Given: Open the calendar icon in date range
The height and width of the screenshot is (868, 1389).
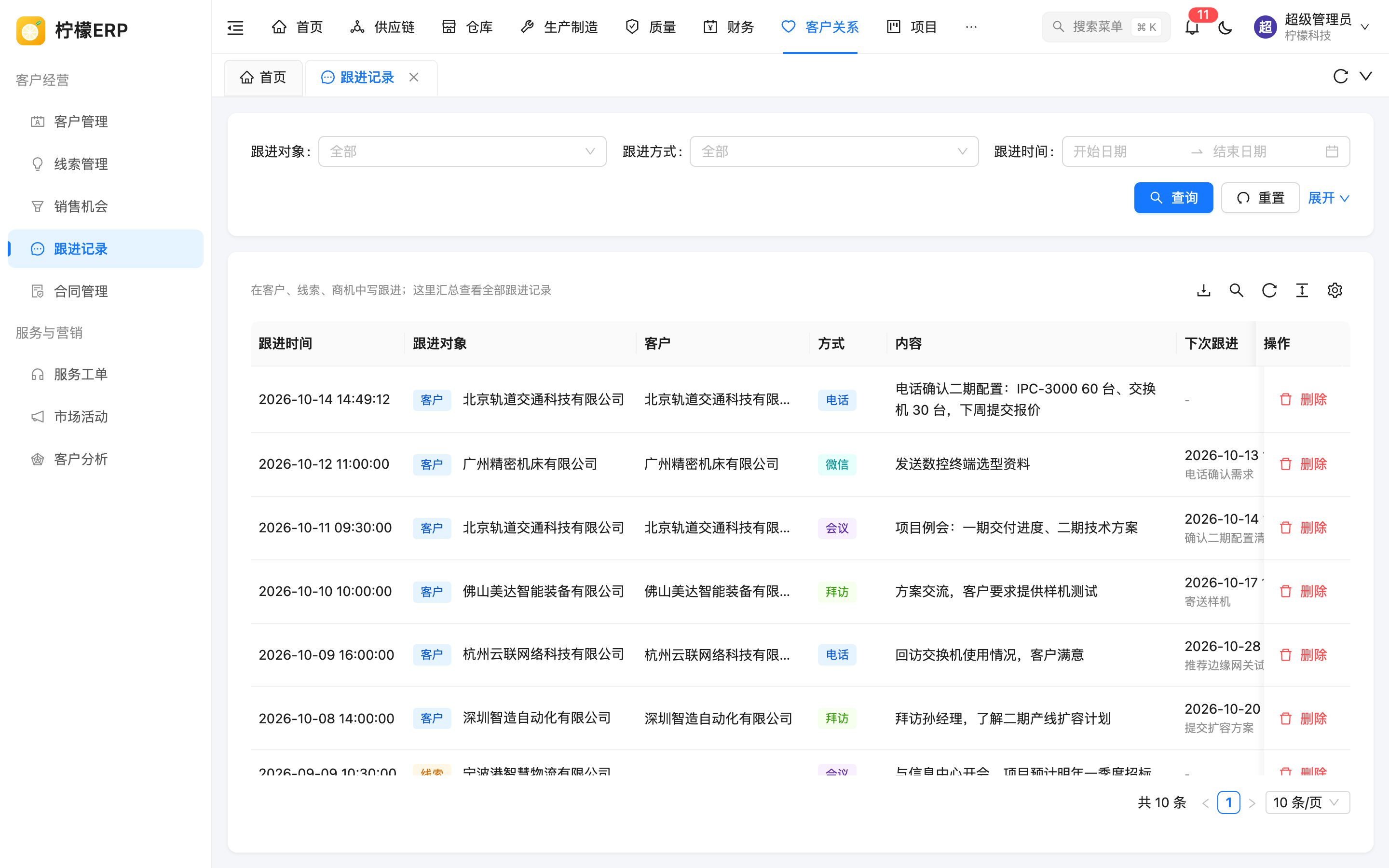Looking at the screenshot, I should pos(1332,151).
